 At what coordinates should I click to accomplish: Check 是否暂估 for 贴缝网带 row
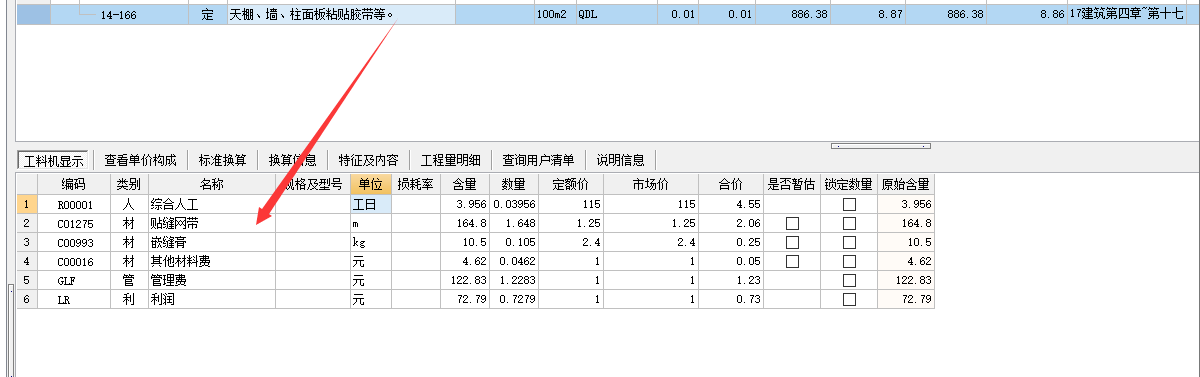tap(792, 223)
